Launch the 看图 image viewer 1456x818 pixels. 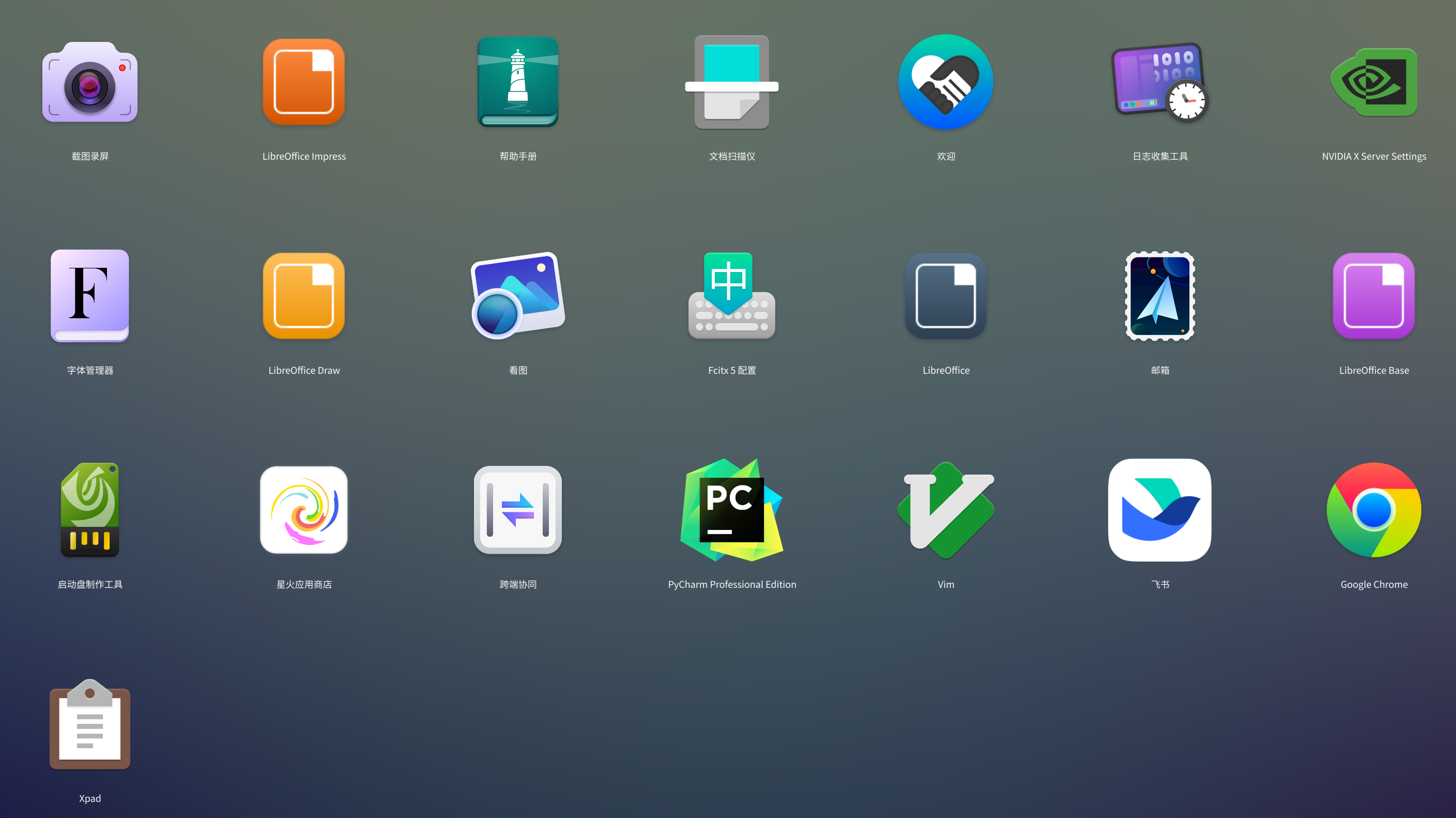tap(518, 296)
